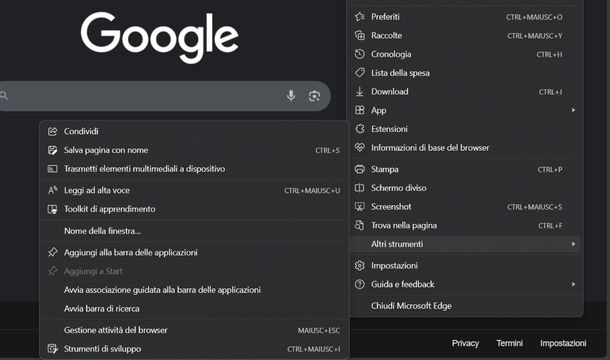The width and height of the screenshot is (610, 360).
Task: Click the App grid icon
Action: coord(360,110)
